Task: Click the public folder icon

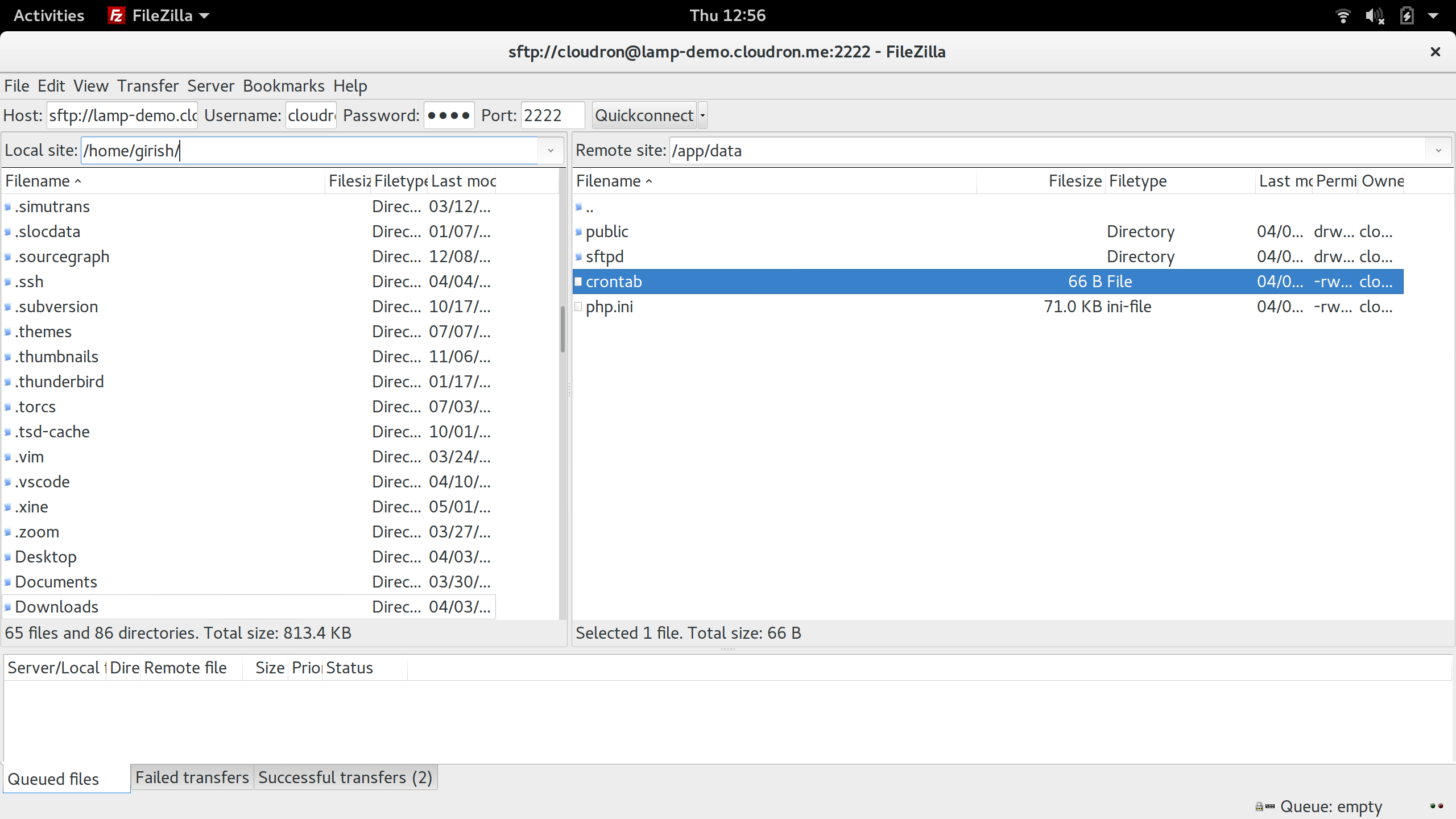Action: pyautogui.click(x=578, y=231)
